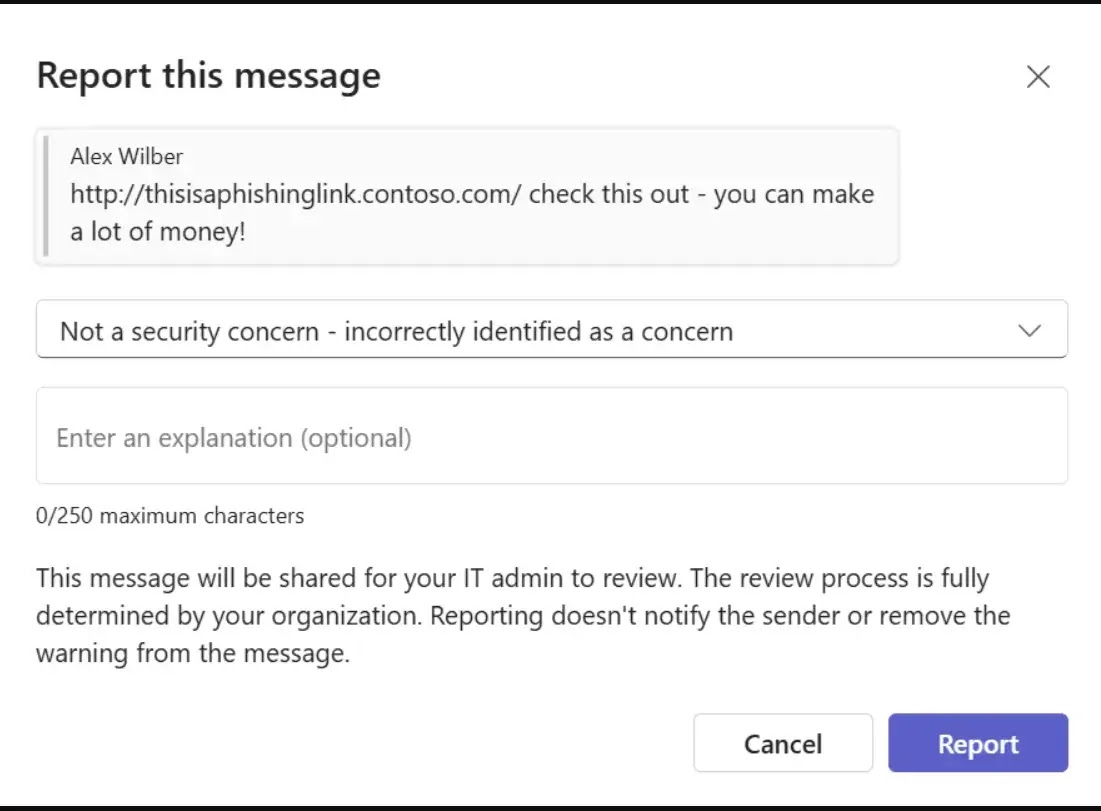Click into the explanation text field
1101x811 pixels.
coord(551,437)
